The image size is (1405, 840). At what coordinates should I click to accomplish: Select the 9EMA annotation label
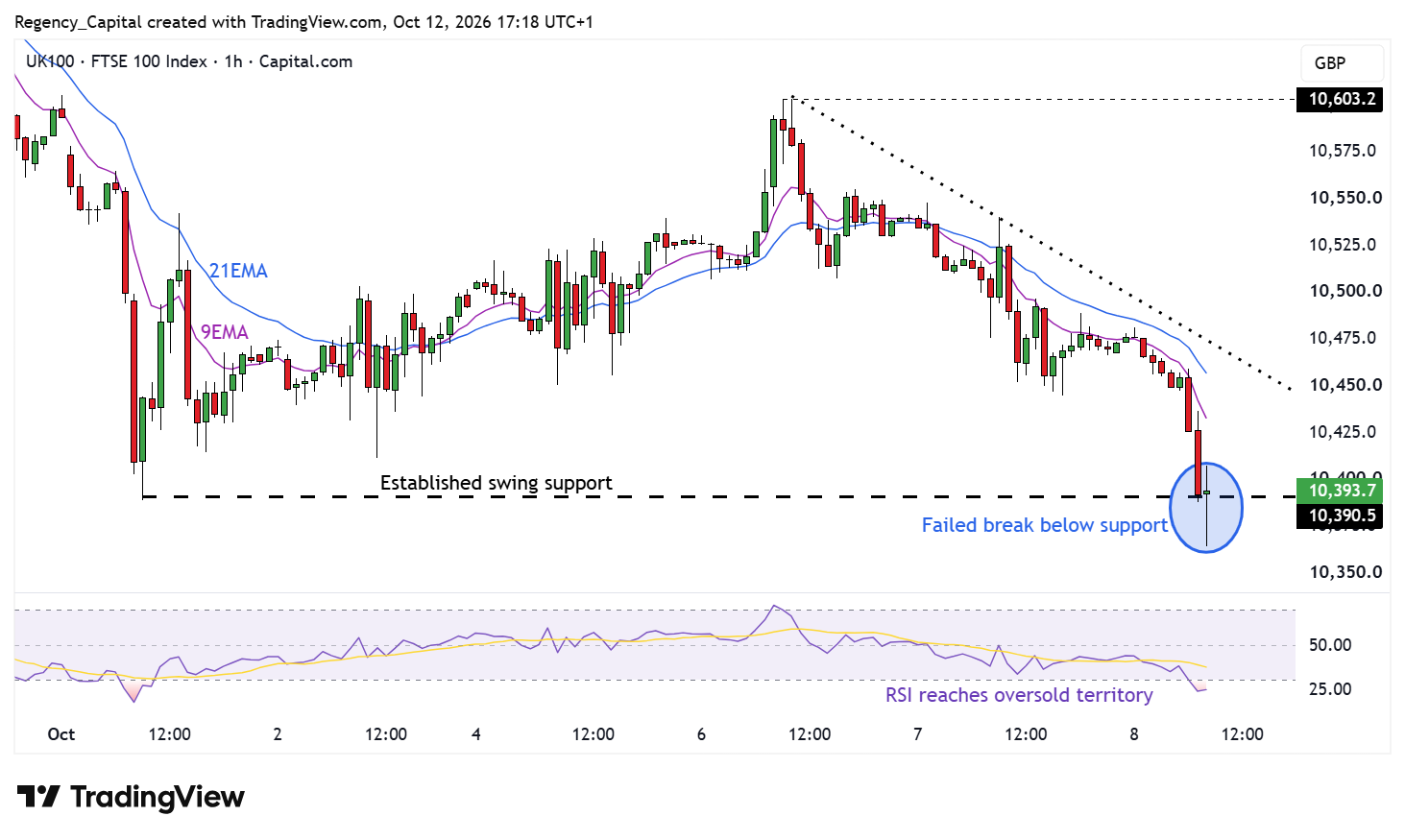point(224,332)
